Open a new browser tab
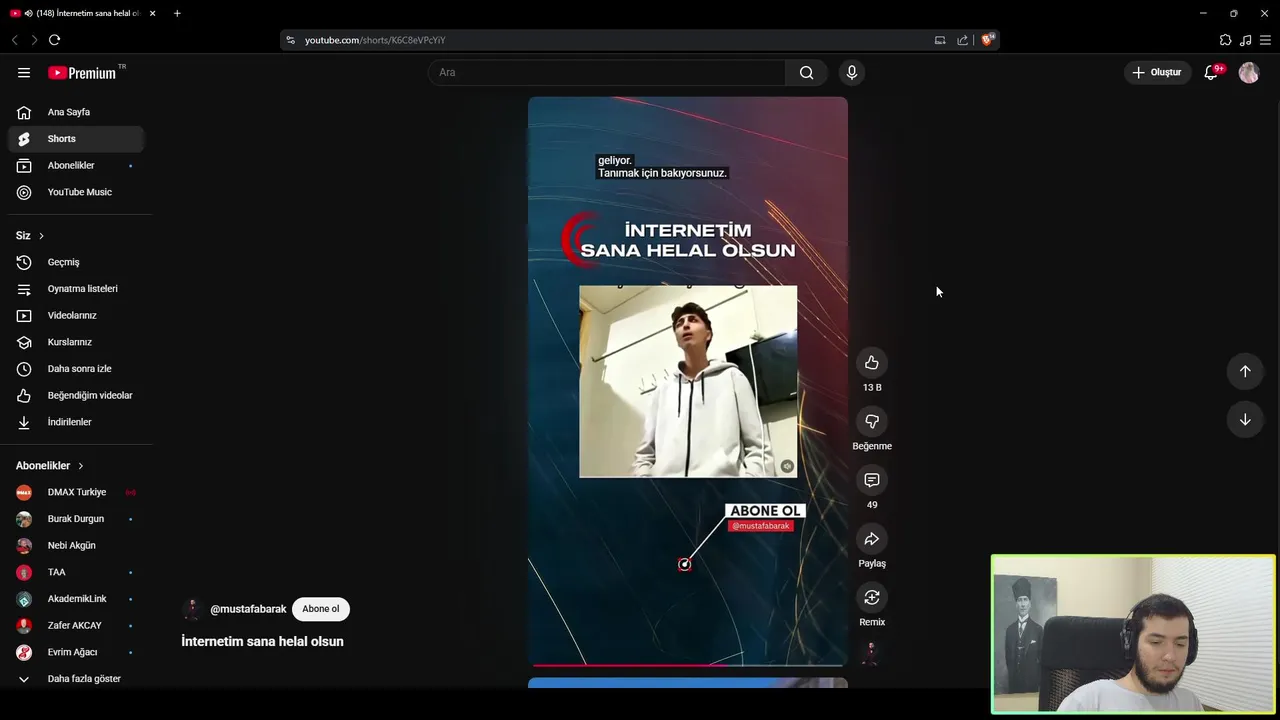1280x720 pixels. coord(177,13)
